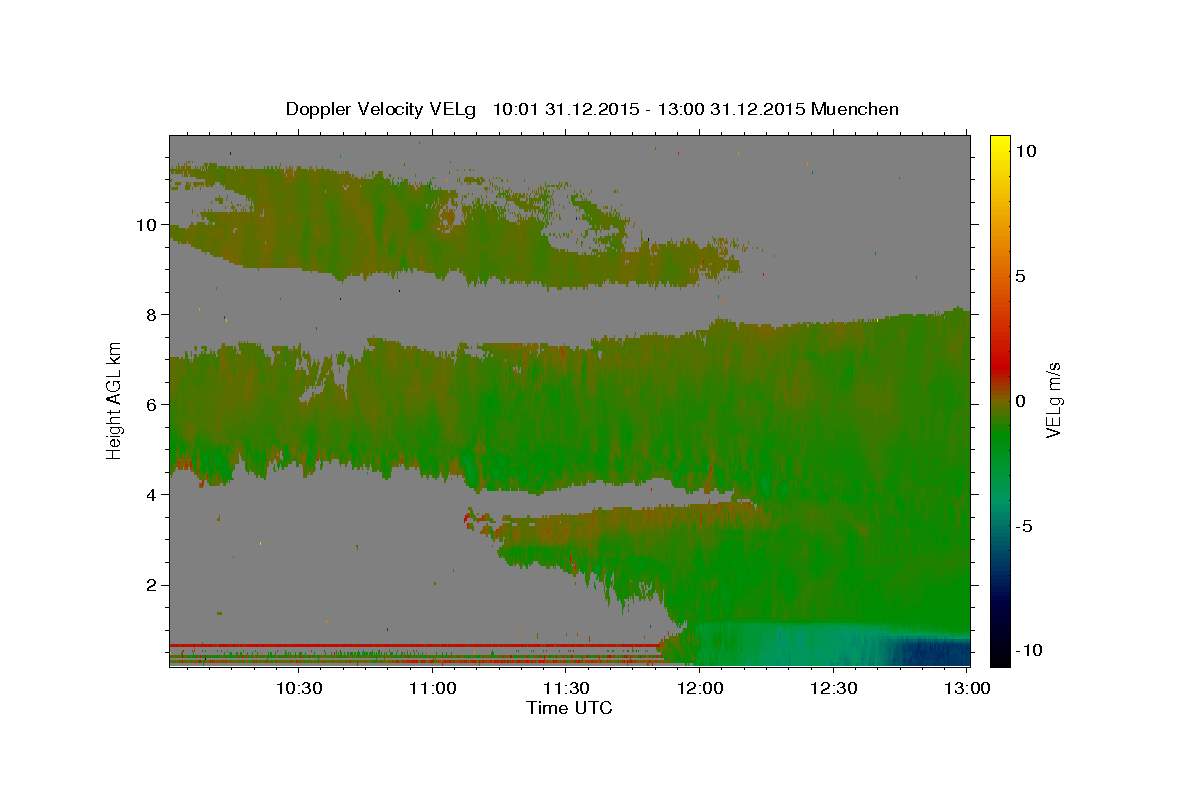The width and height of the screenshot is (1200, 800).
Task: Click the 12:00 time axis tick label
Action: [700, 688]
